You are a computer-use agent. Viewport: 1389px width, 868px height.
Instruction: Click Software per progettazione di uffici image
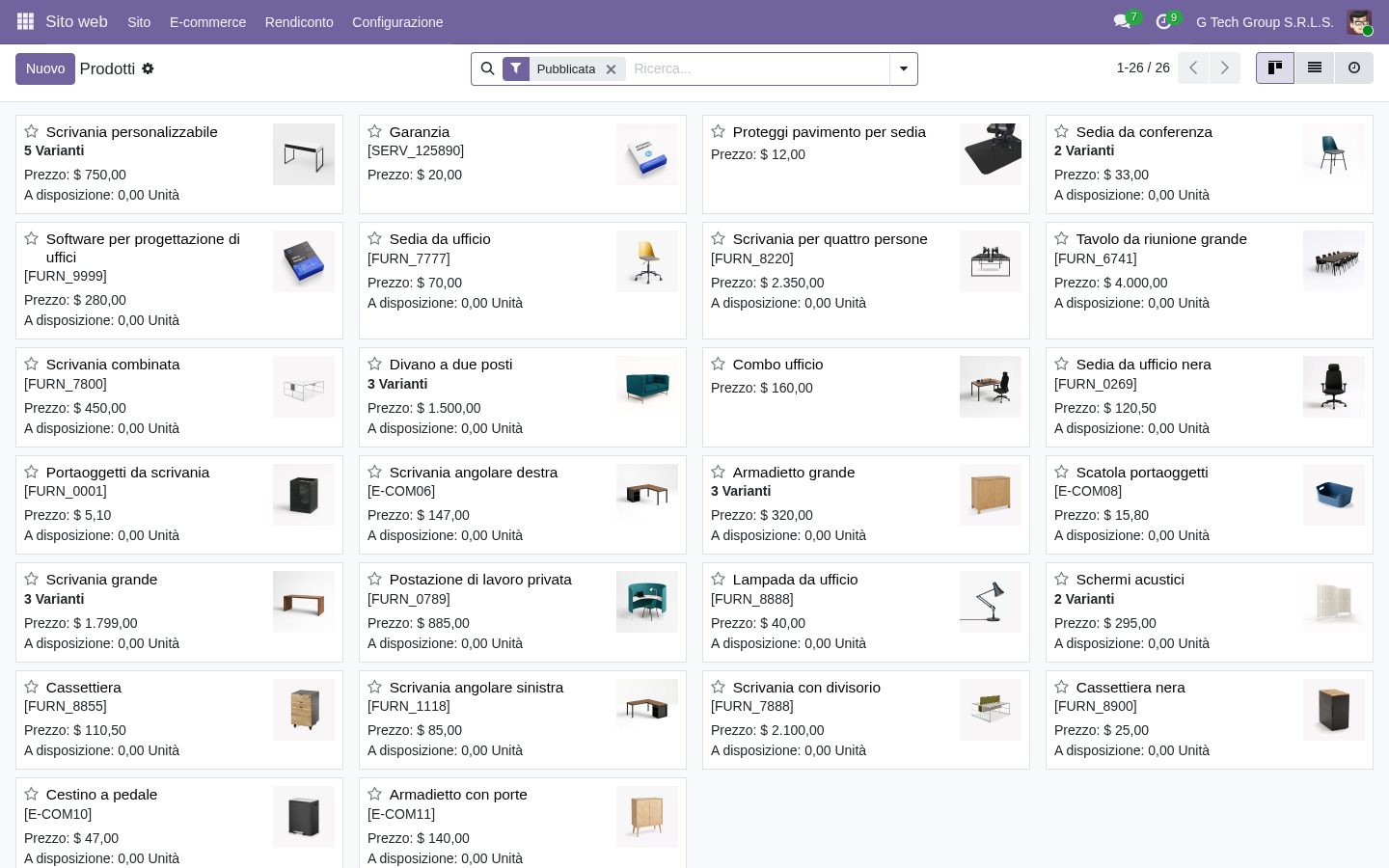[304, 261]
